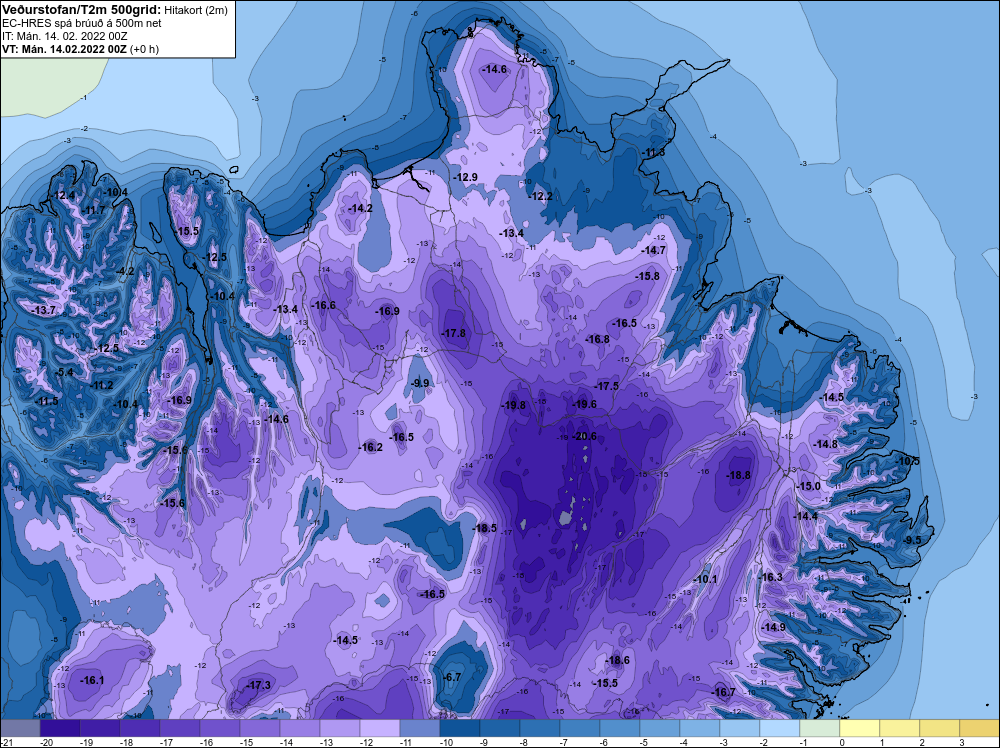1000x748 pixels.
Task: Select legend swatch between -16 and -15
Action: click(x=220, y=728)
